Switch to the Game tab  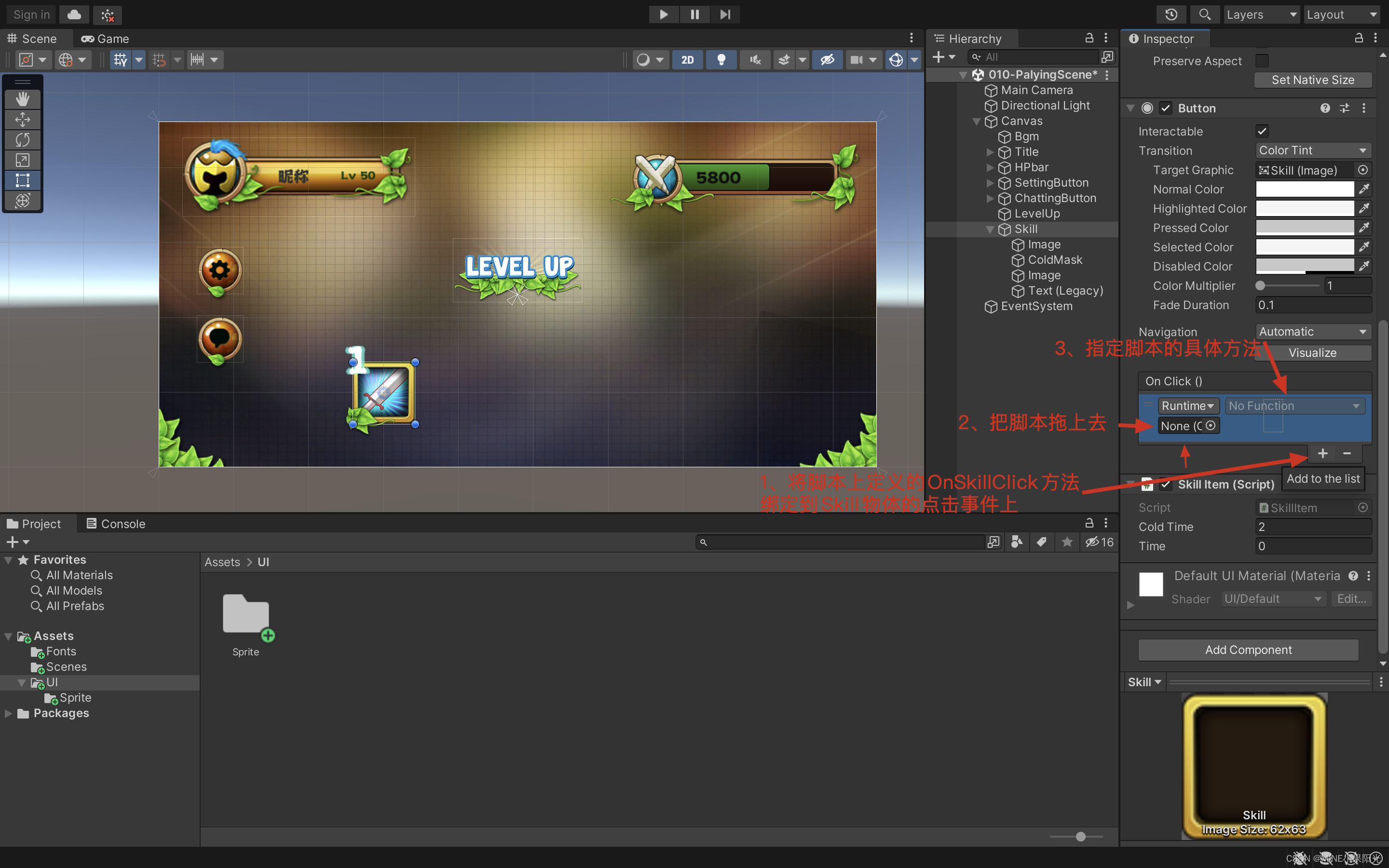tap(105, 39)
